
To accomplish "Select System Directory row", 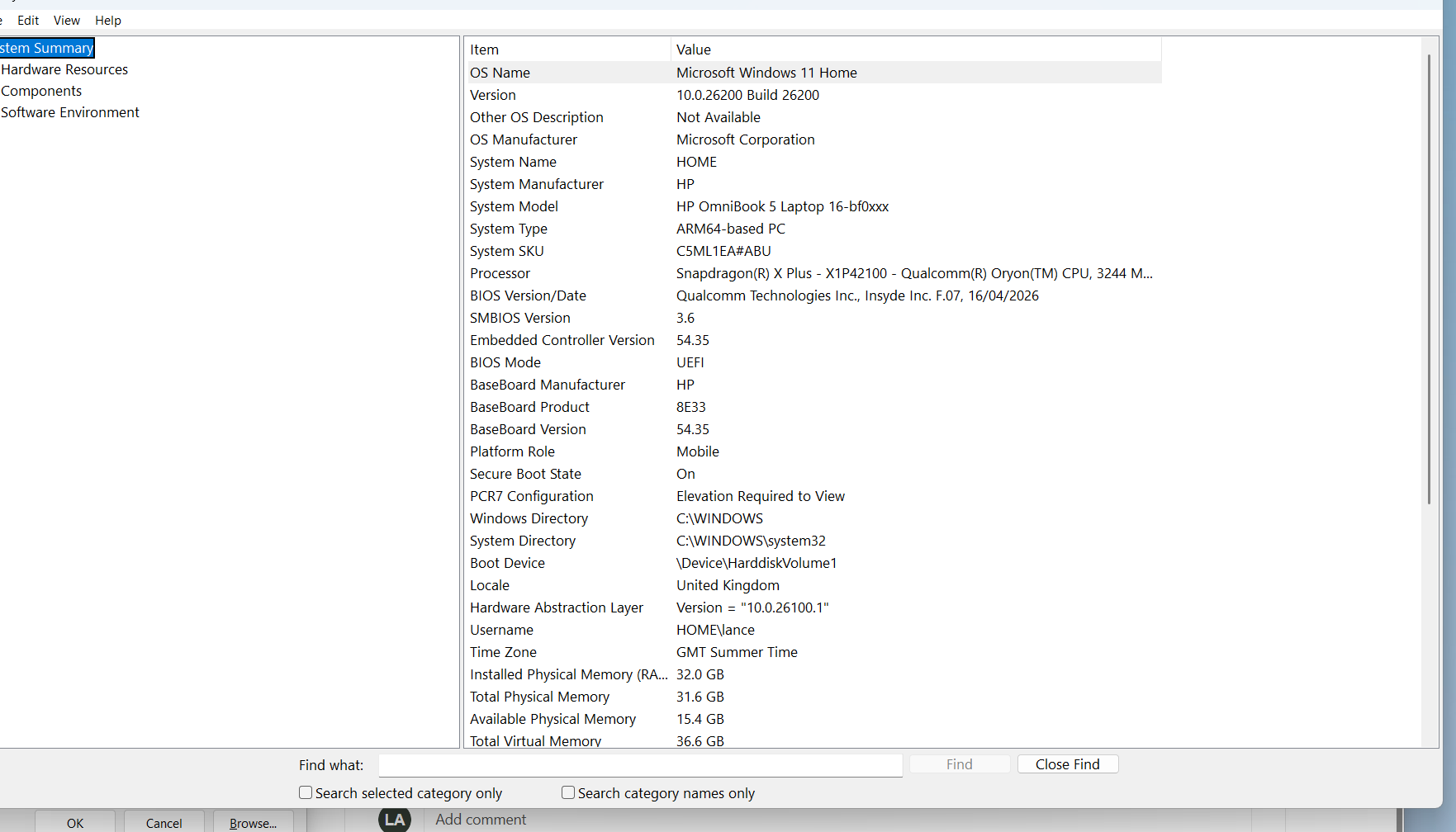I will pos(814,541).
